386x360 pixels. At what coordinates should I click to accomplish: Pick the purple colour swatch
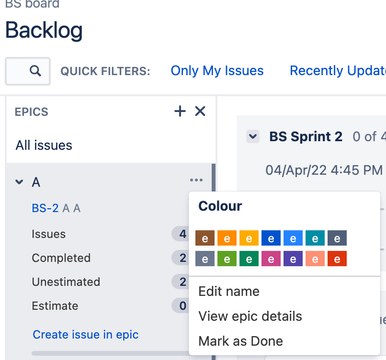[293, 258]
